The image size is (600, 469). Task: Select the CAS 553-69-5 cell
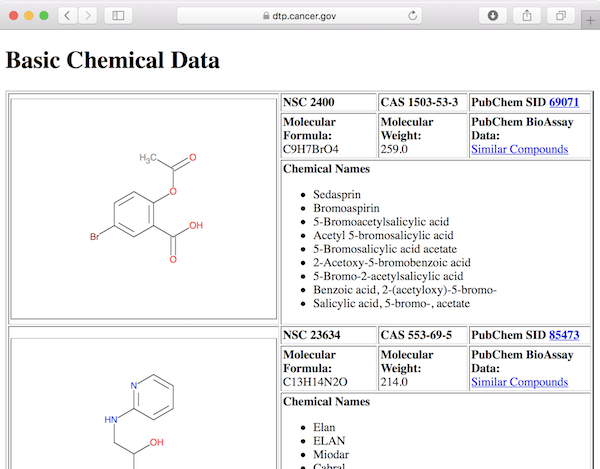[423, 335]
